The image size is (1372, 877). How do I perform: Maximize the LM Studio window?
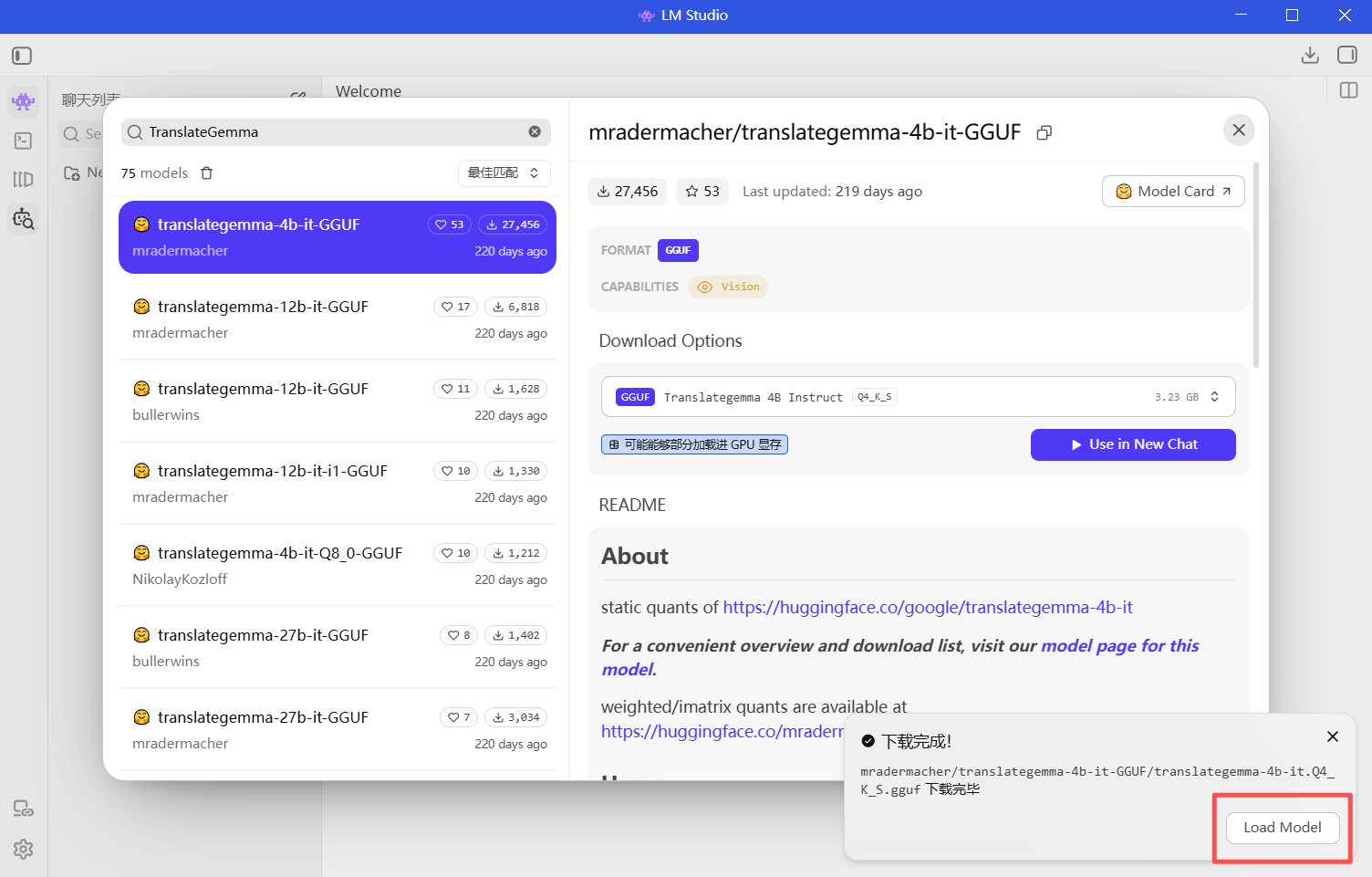(1292, 16)
